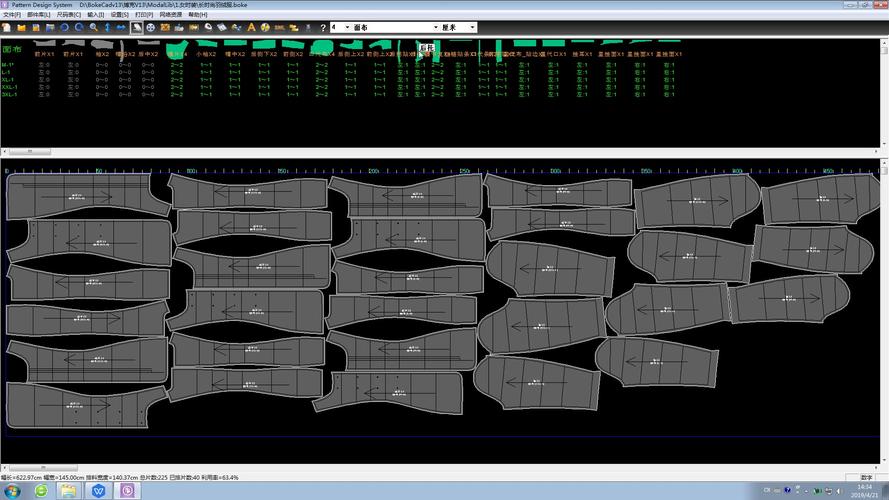This screenshot has width=889, height=500.
Task: Toggle the highlighted marker layout mode icon
Action: coord(136,27)
